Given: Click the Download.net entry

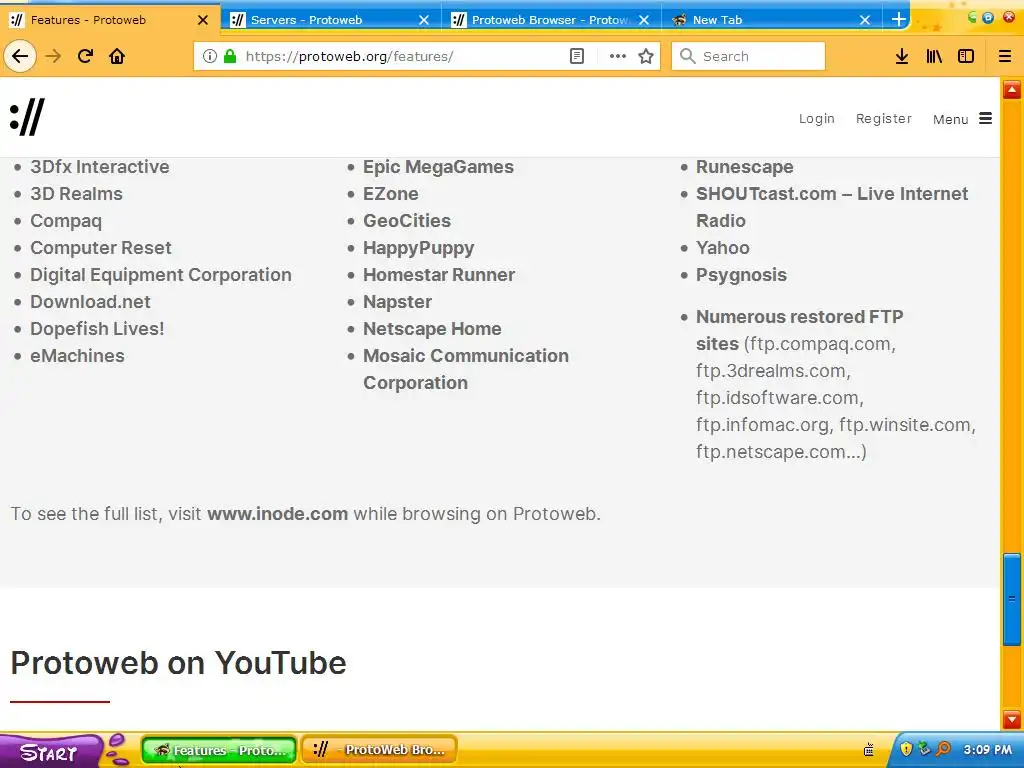Looking at the screenshot, I should point(90,302).
